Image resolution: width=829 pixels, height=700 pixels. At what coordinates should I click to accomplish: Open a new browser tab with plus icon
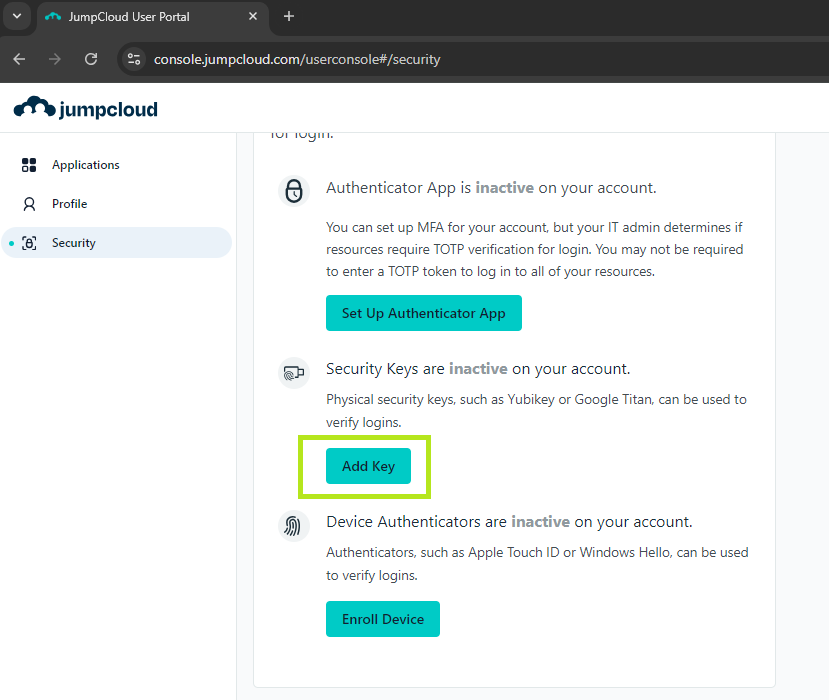[289, 16]
